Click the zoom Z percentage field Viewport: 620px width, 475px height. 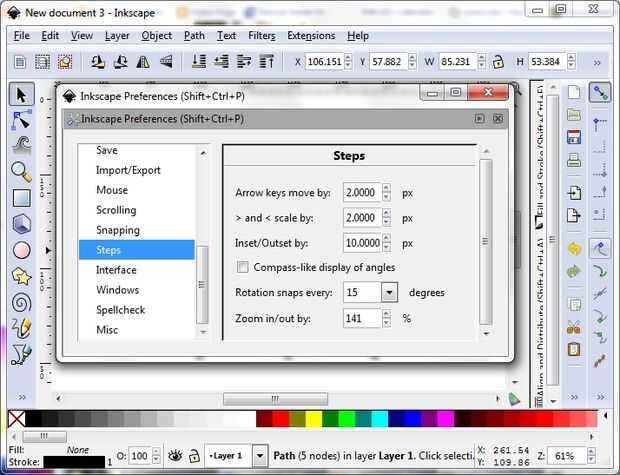[x=566, y=456]
